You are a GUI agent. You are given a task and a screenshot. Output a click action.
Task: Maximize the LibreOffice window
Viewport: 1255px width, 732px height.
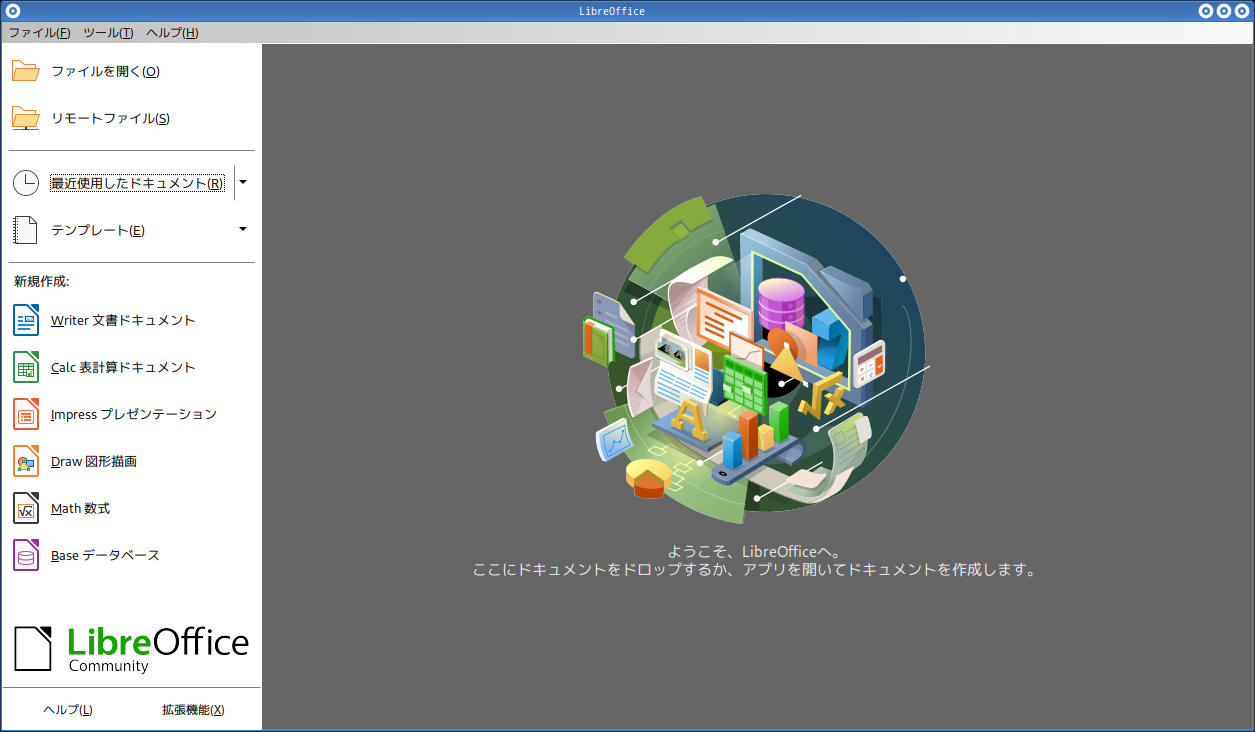(x=1224, y=11)
